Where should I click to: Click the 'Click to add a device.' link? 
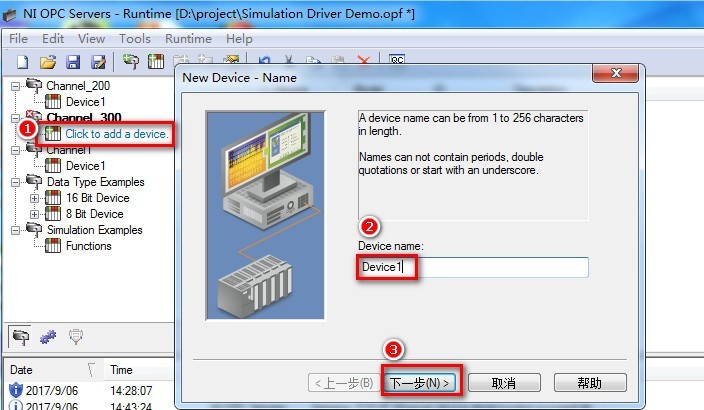tap(117, 133)
